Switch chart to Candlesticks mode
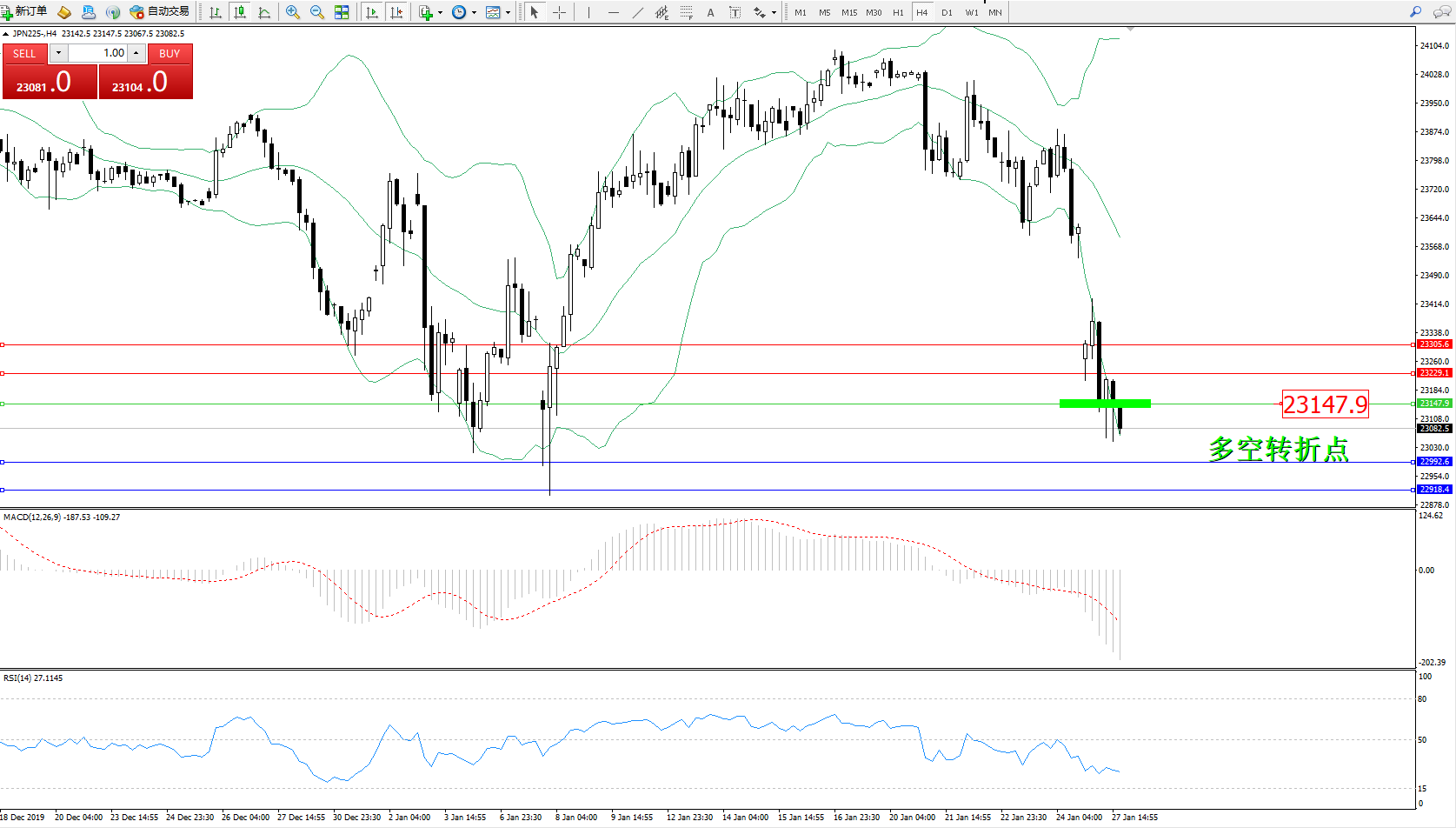Screen dimensions: 1456x828 pos(240,12)
